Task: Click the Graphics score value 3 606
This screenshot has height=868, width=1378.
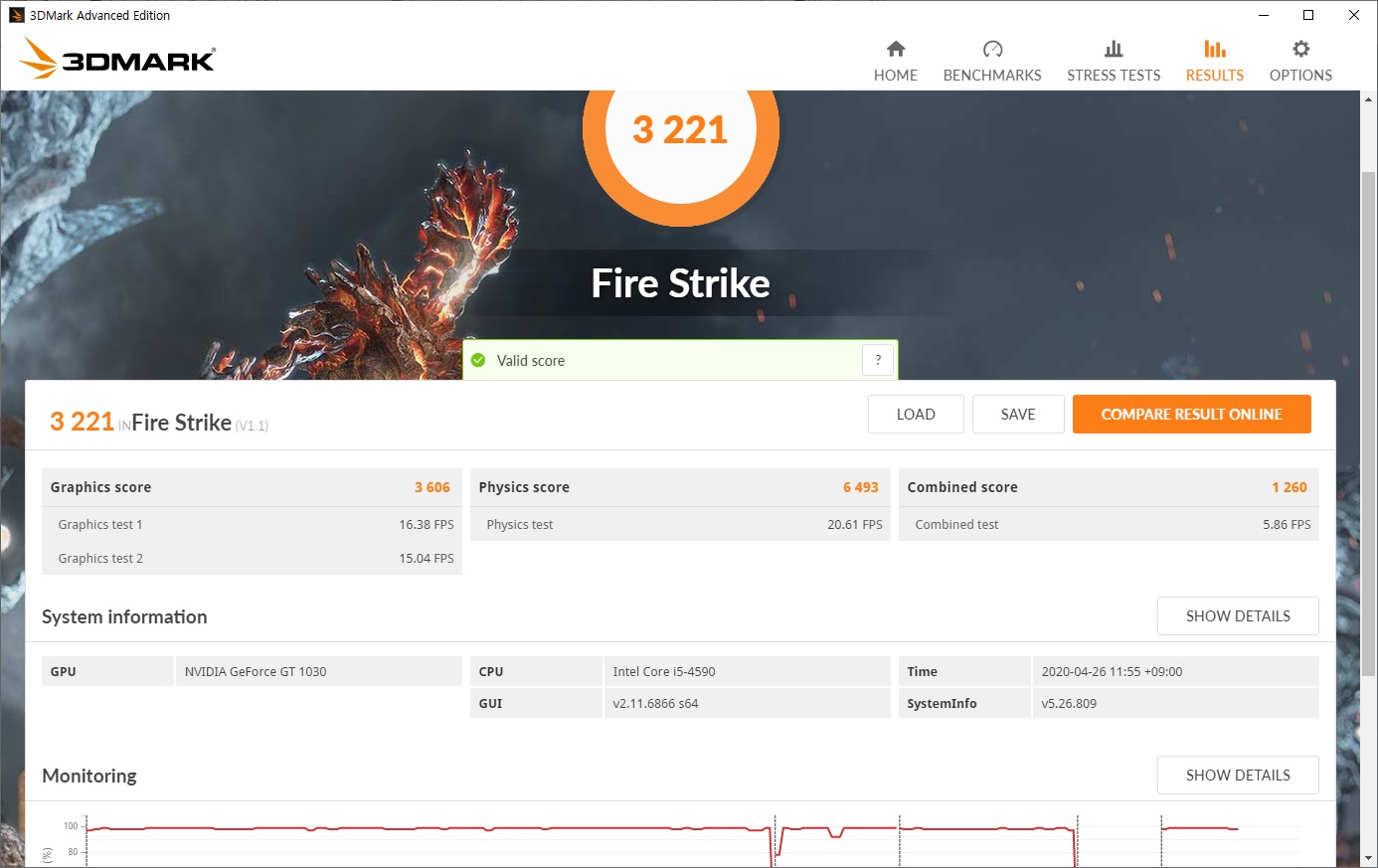Action: (x=432, y=487)
